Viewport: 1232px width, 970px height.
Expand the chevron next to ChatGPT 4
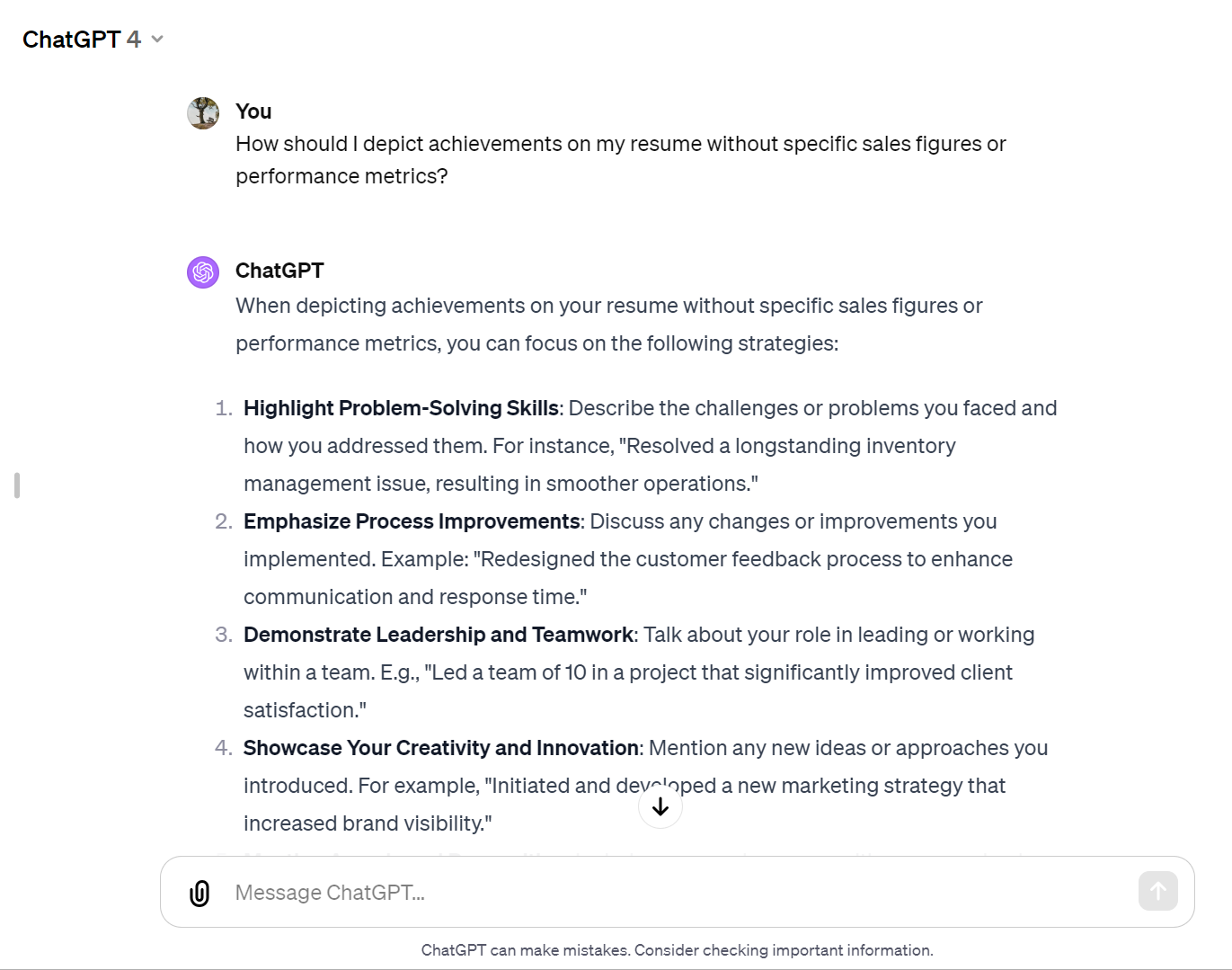157,40
